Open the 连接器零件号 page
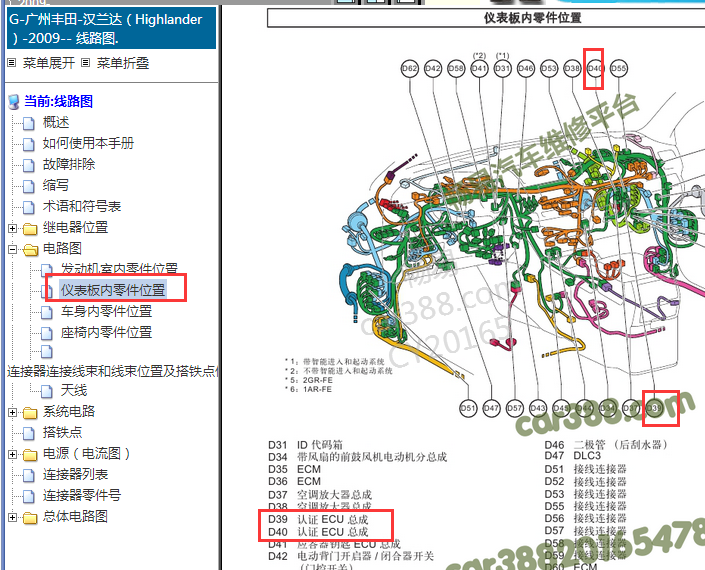This screenshot has width=705, height=570. [82, 496]
